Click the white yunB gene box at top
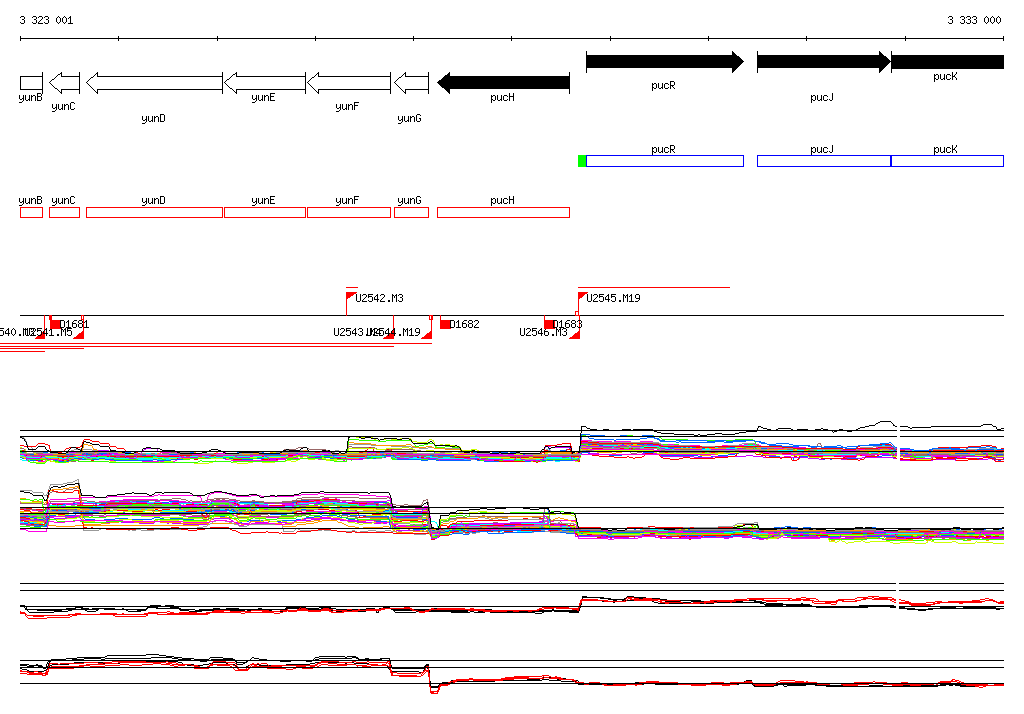 coord(31,83)
